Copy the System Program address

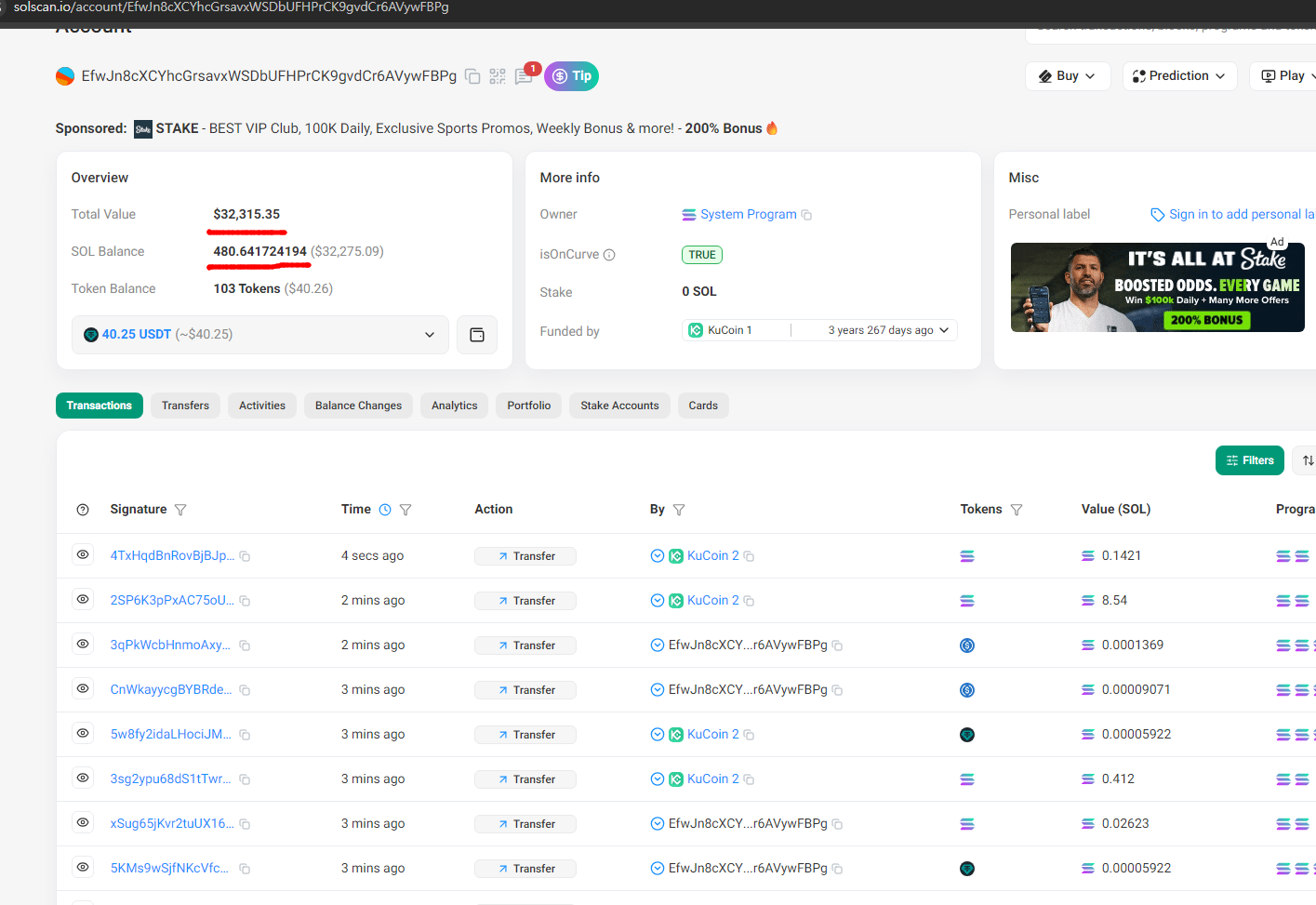pos(806,215)
